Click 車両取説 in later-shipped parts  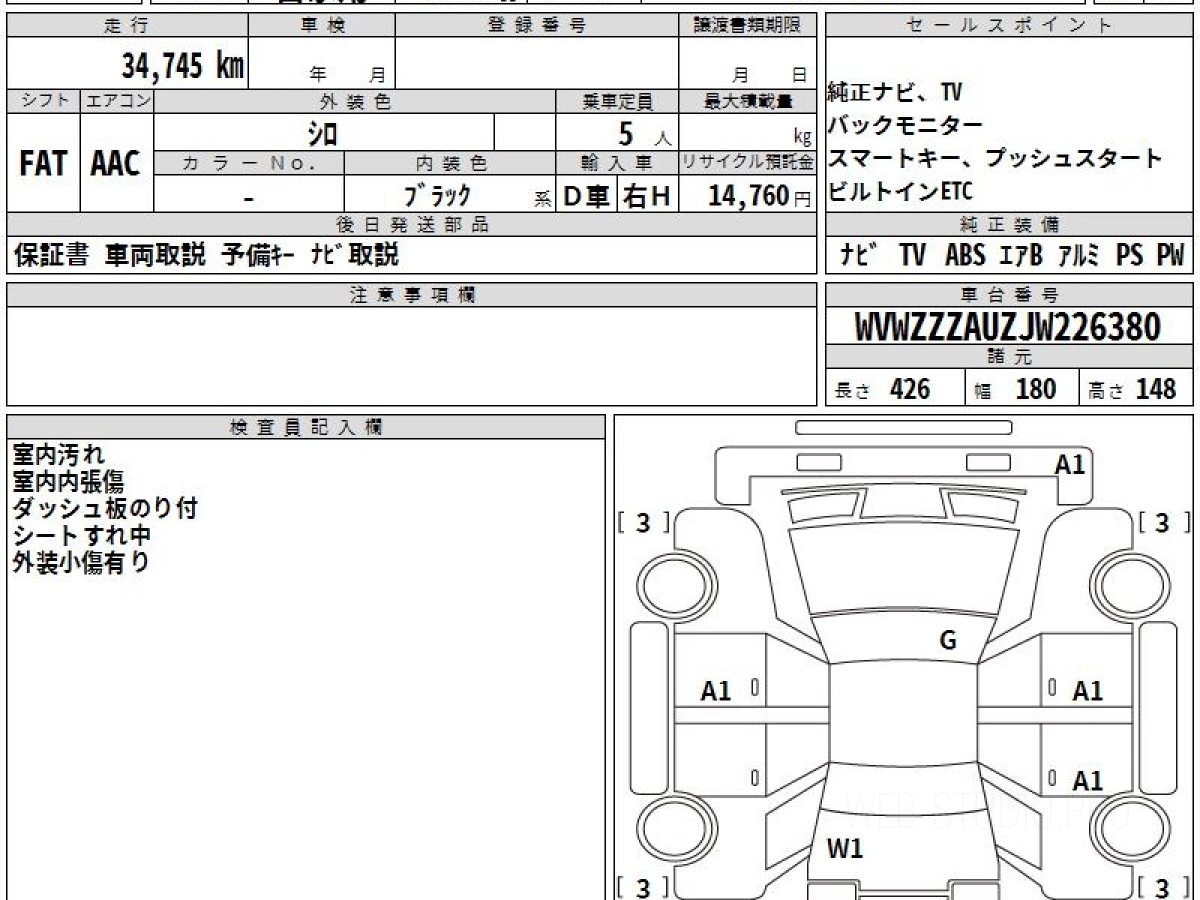click(x=155, y=255)
